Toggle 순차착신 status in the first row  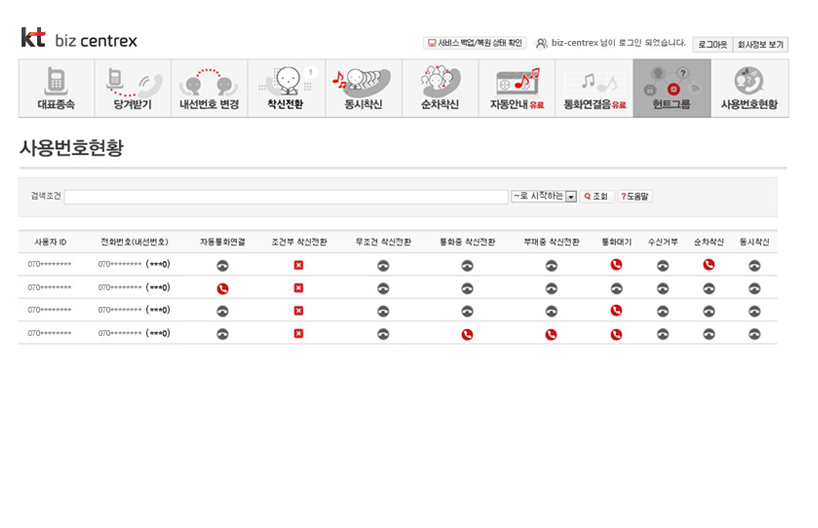(x=709, y=265)
